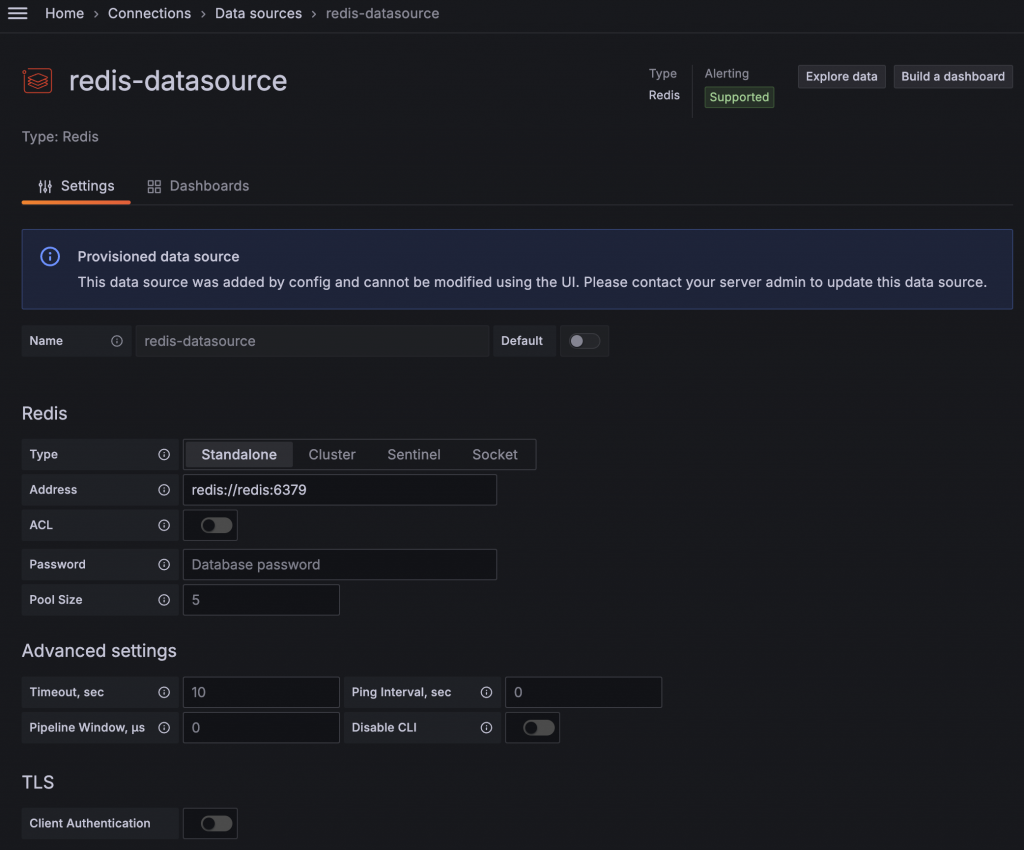1024x850 pixels.
Task: Show info tooltip for Timeout, sec
Action: pos(164,692)
